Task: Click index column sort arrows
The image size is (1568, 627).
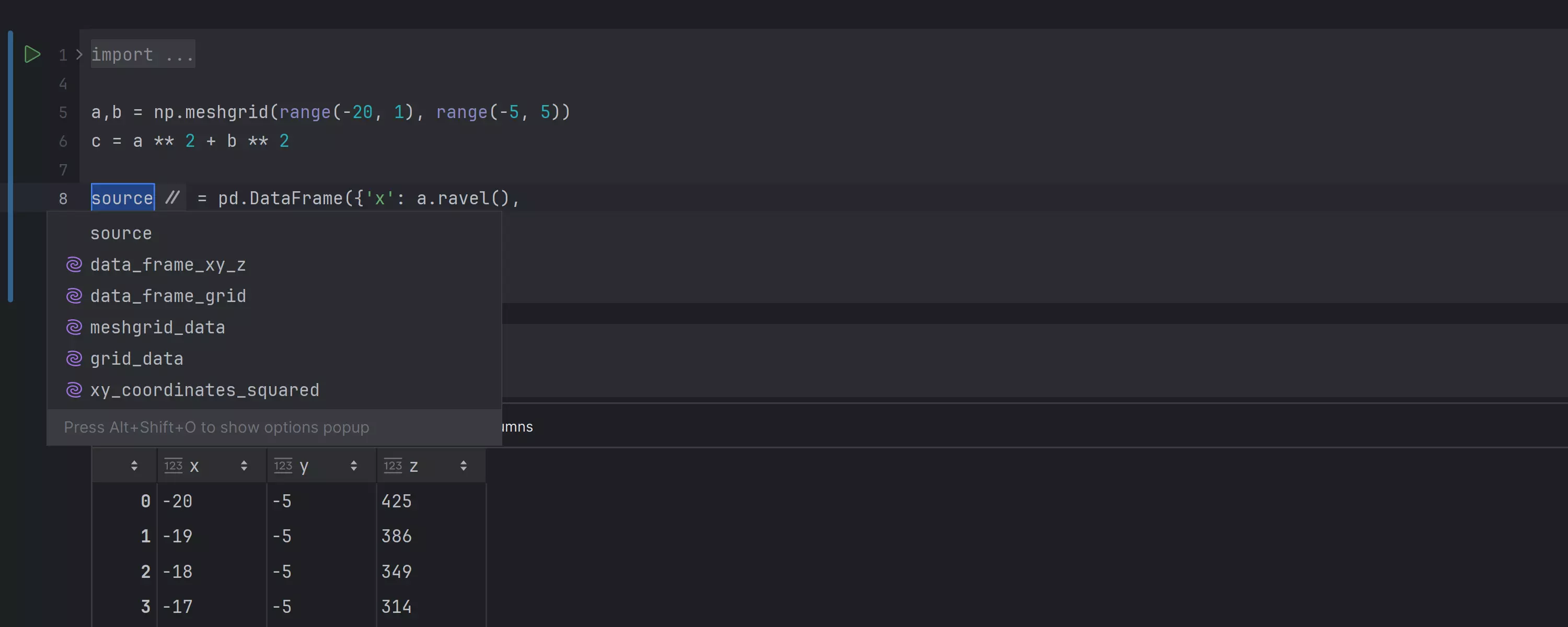Action: pos(134,466)
